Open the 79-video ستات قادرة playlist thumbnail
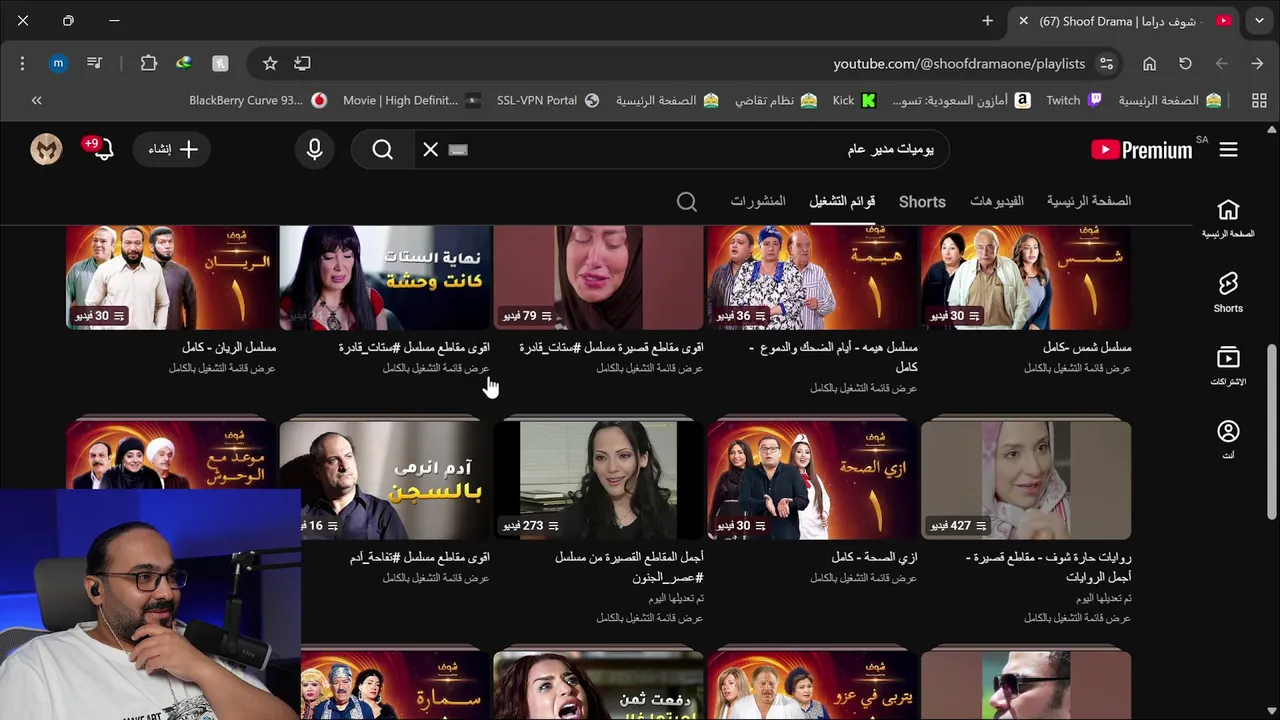 click(x=598, y=277)
